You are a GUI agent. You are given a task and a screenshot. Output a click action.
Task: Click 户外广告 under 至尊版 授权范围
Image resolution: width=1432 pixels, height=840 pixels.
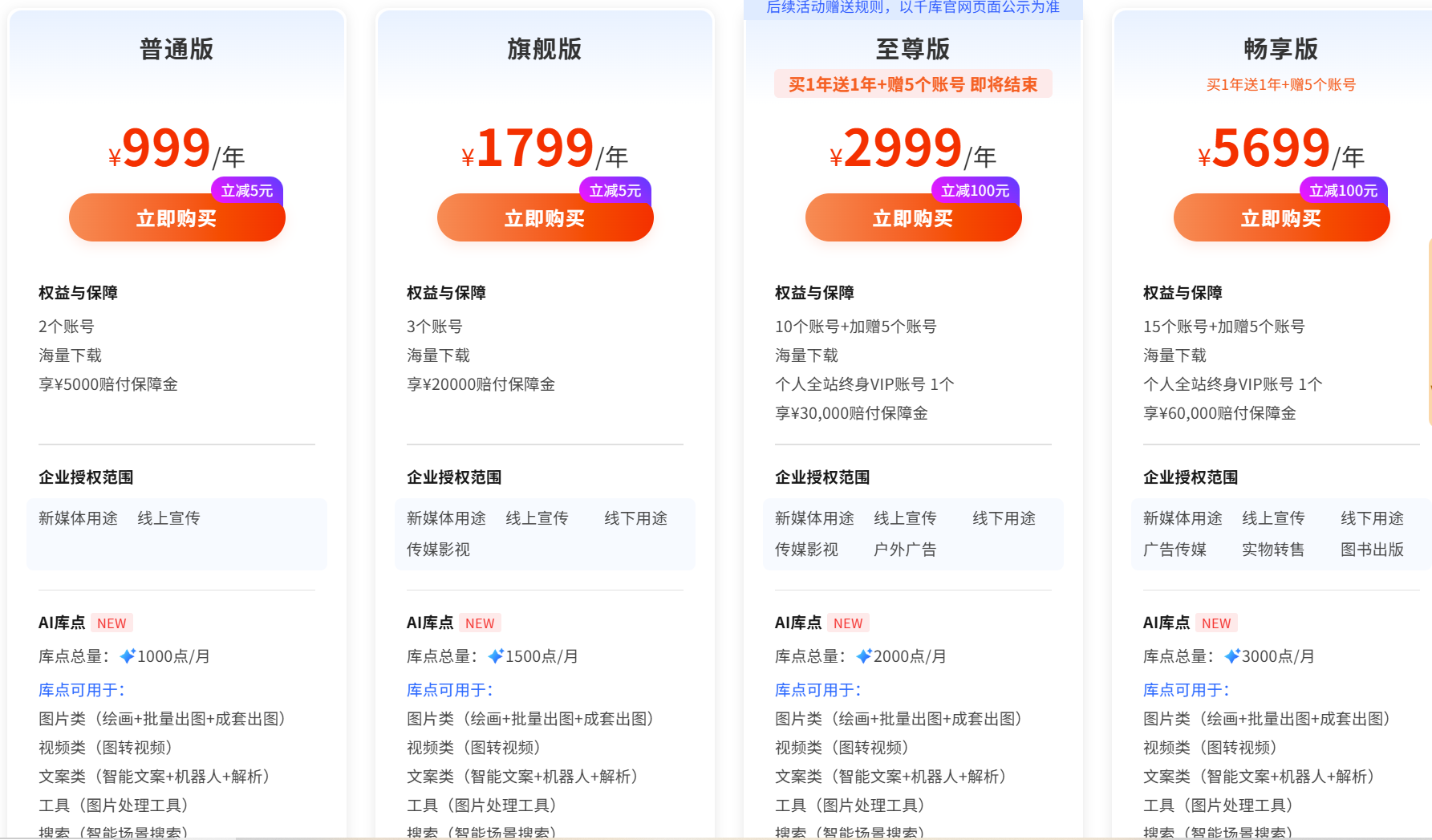(x=903, y=549)
